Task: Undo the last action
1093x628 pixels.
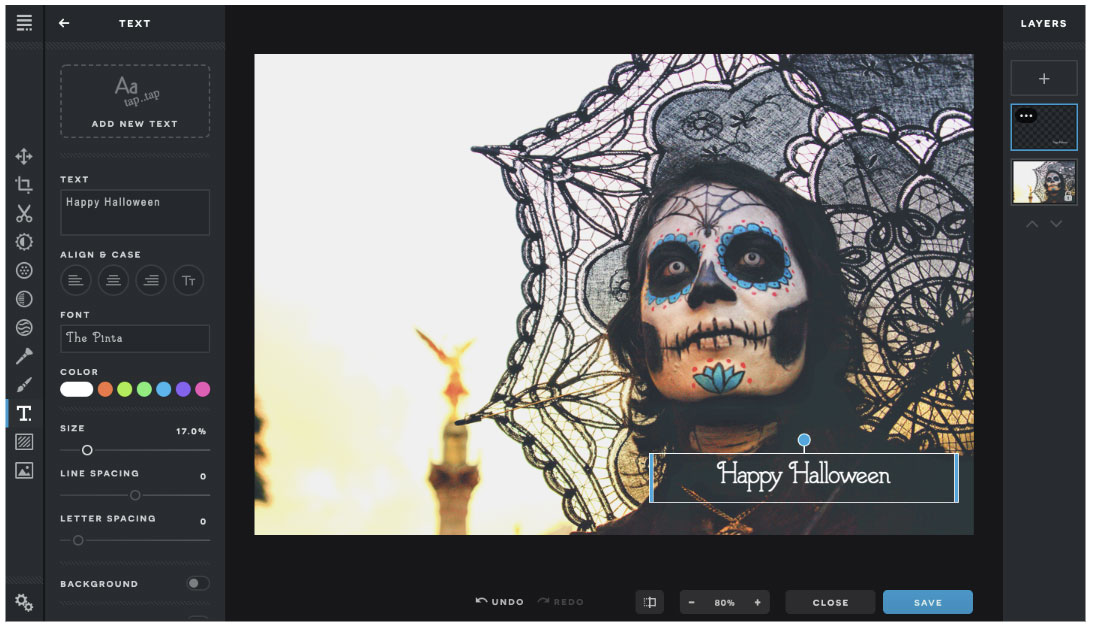Action: point(500,602)
